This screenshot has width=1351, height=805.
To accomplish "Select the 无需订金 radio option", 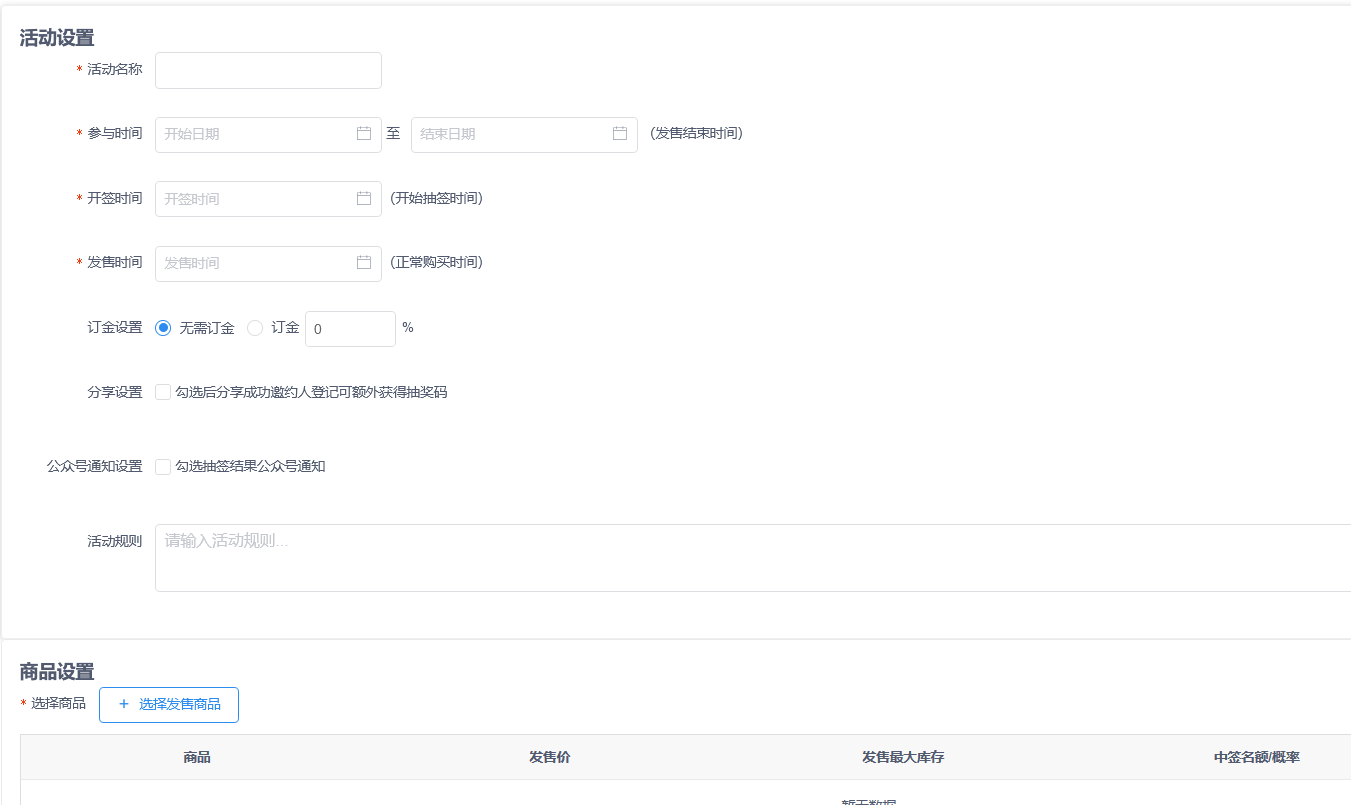I will (x=163, y=328).
